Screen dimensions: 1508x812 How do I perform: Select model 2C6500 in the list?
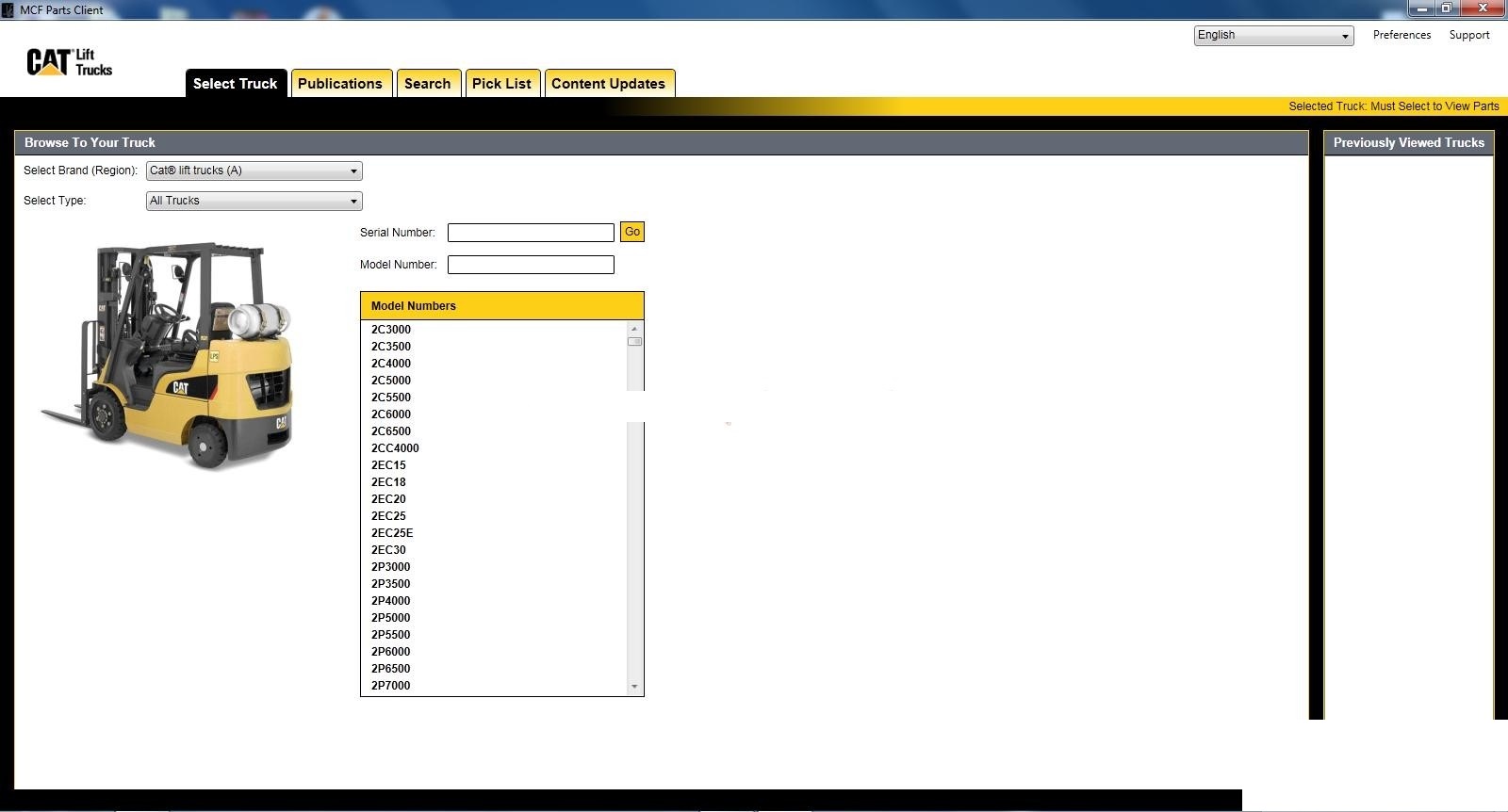point(391,431)
